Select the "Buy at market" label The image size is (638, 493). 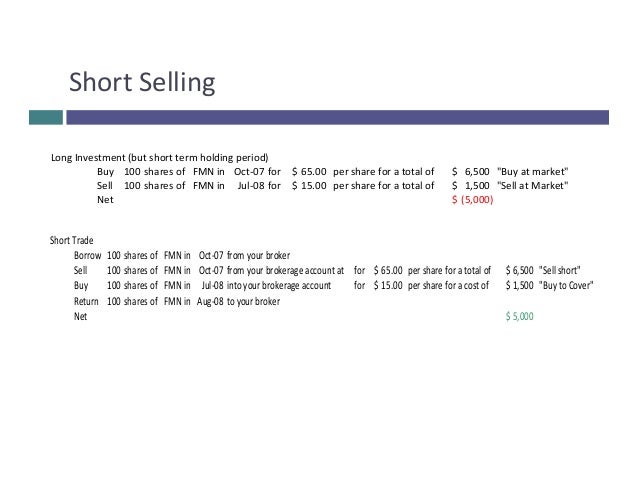click(533, 172)
